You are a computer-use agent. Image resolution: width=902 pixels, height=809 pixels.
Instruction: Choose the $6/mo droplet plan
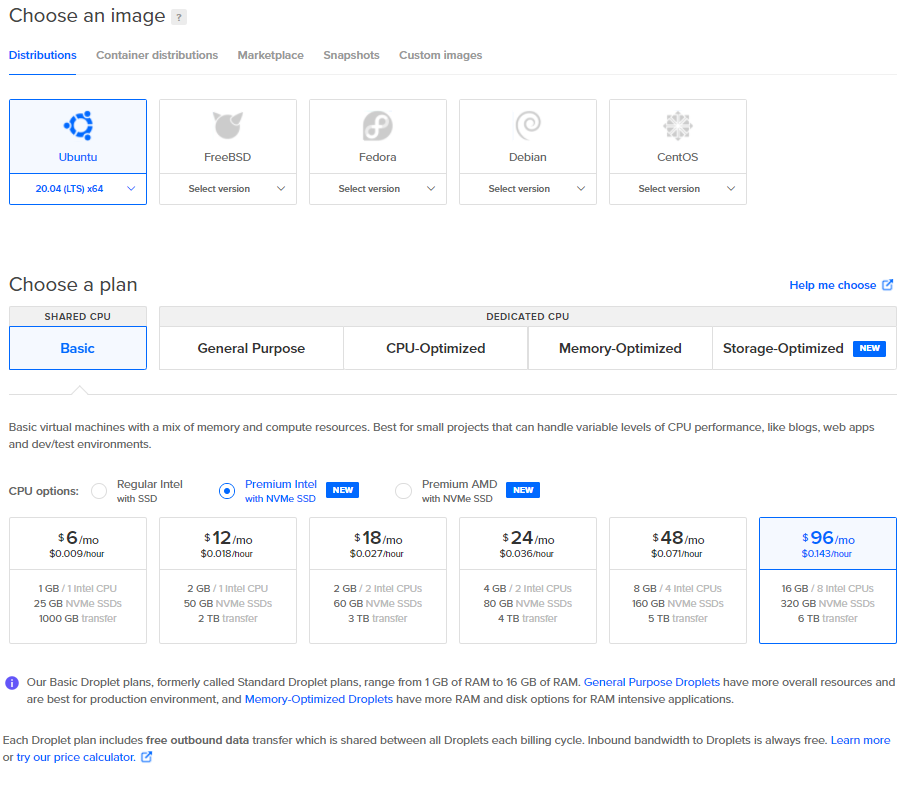click(x=78, y=580)
